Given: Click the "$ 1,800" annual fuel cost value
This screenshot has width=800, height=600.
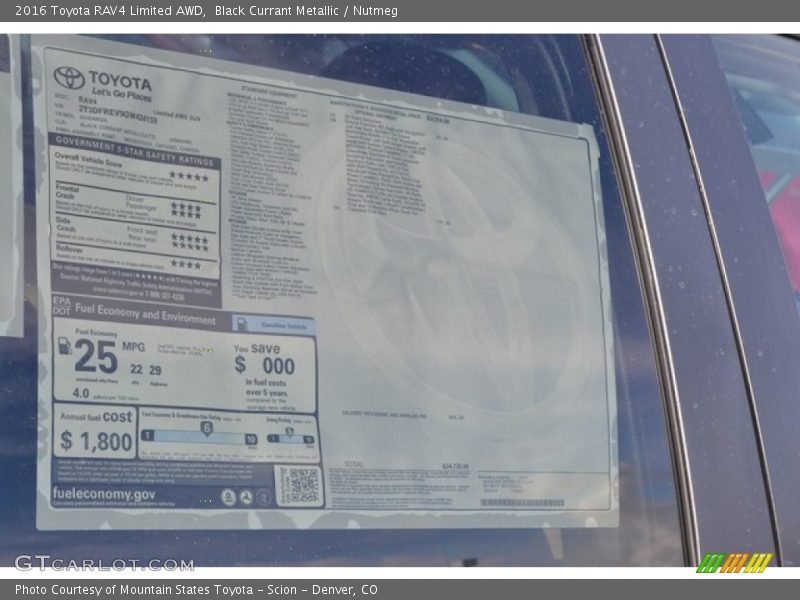Looking at the screenshot, I should click(x=96, y=441).
